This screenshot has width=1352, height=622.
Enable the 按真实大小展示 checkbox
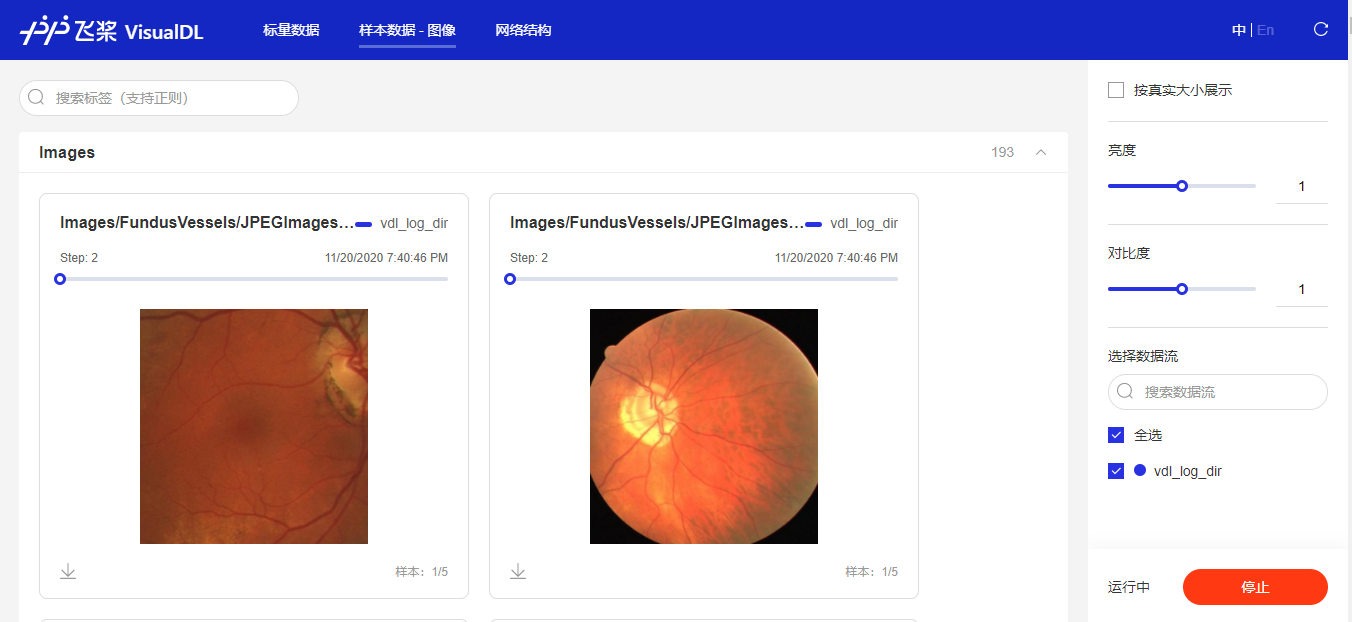pos(1116,89)
